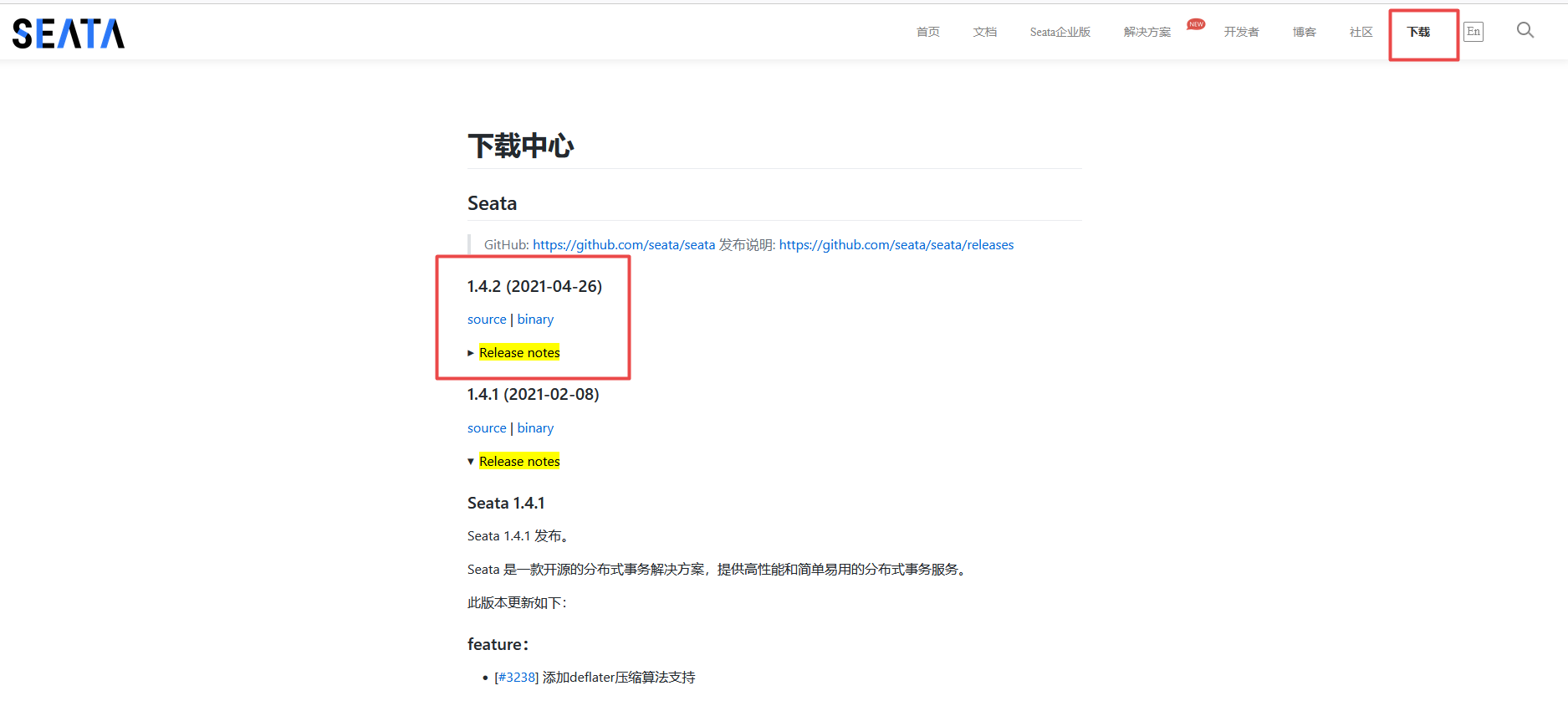Select the 下载 menu item
The image size is (1568, 701).
[1418, 32]
